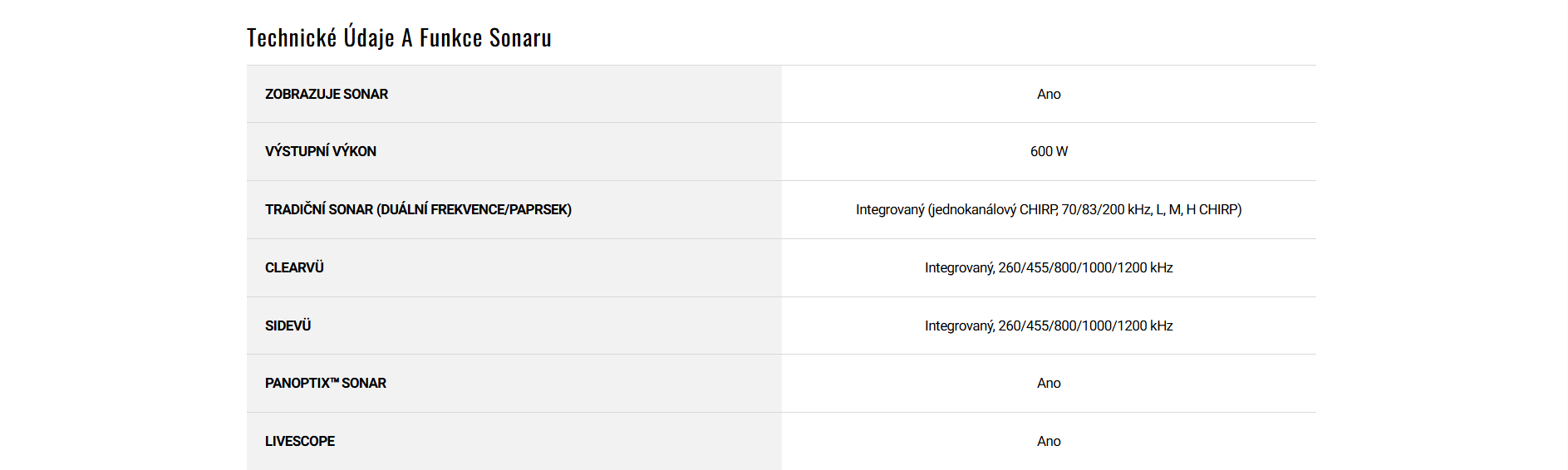
Task: Click Ano value in Panoptix Sonar row
Action: [1049, 384]
